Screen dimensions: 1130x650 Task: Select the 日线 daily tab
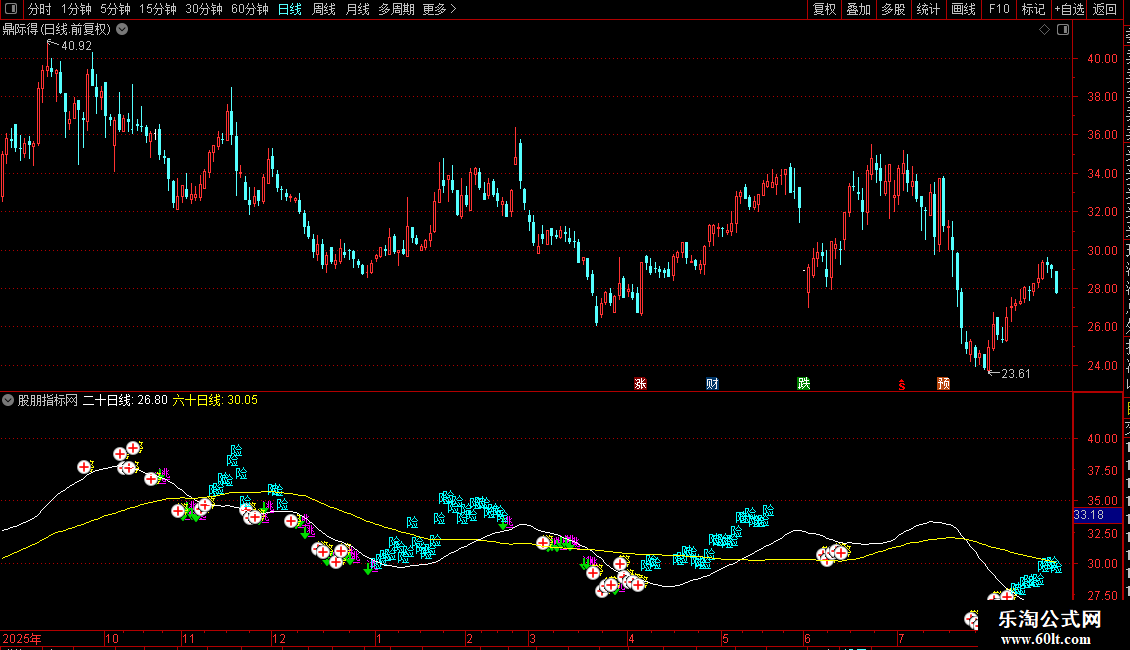pyautogui.click(x=290, y=9)
